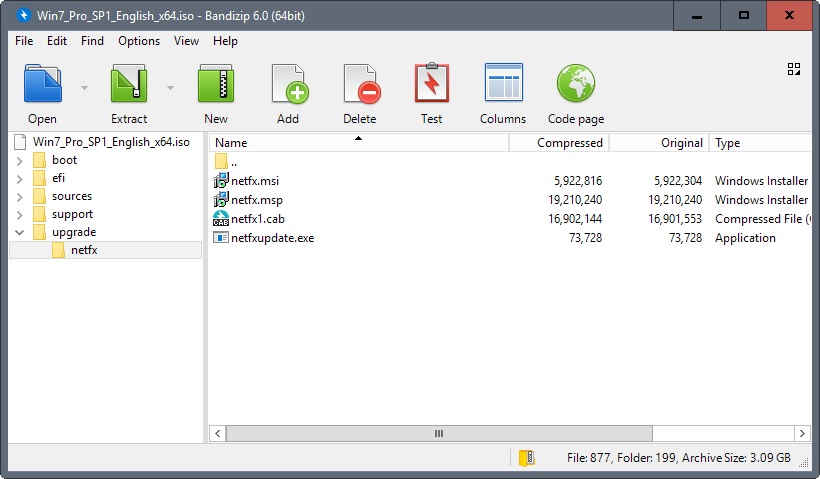This screenshot has height=479, width=820.
Task: Open the Help menu
Action: [225, 41]
